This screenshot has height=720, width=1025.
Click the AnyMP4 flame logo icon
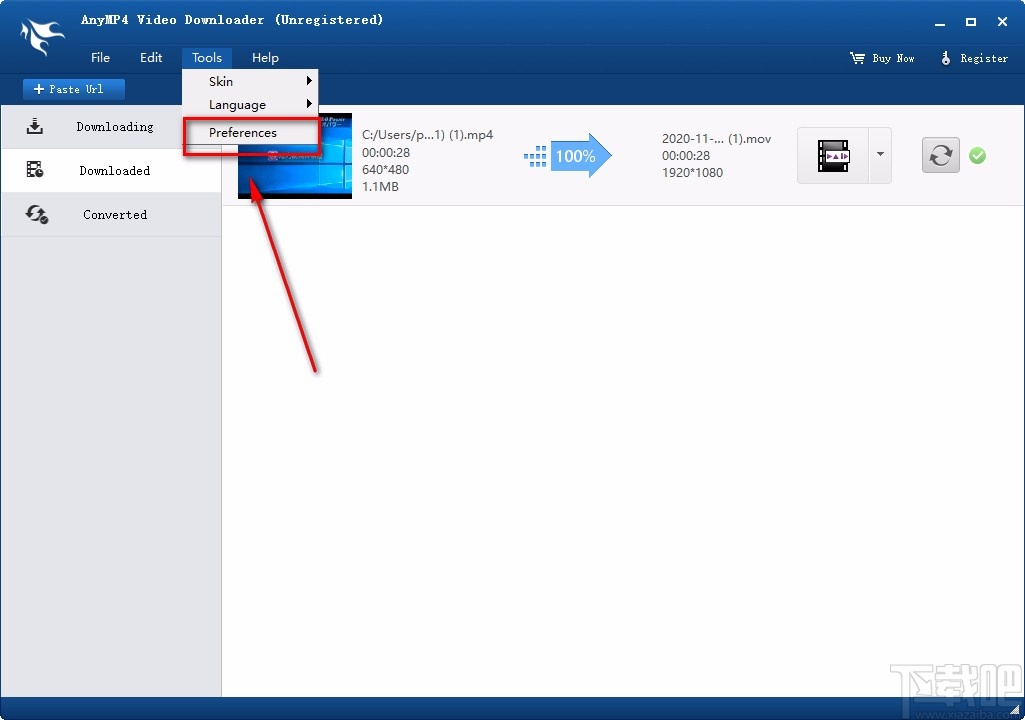[42, 37]
